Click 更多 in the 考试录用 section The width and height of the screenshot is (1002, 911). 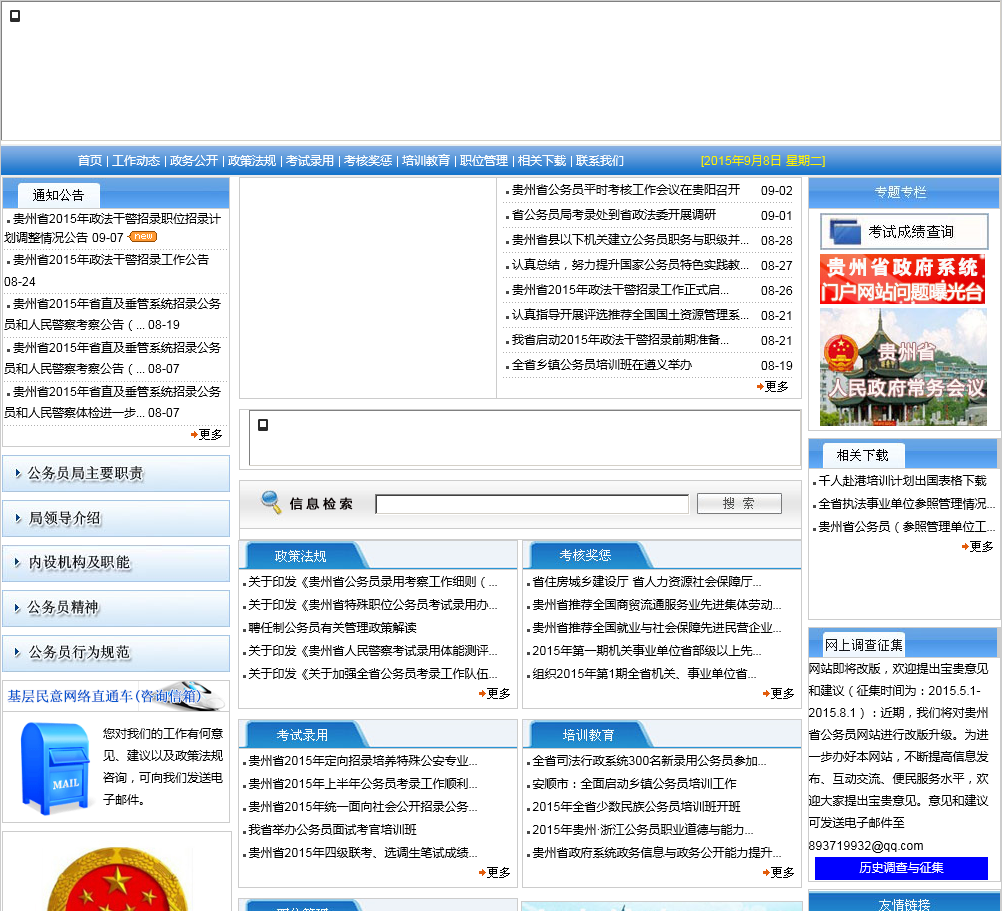tap(495, 872)
